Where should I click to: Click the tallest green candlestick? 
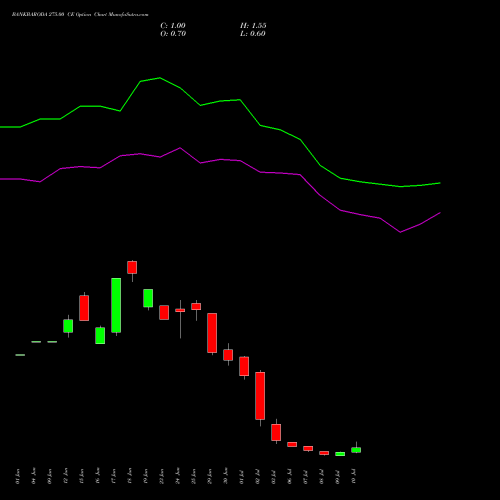116,305
